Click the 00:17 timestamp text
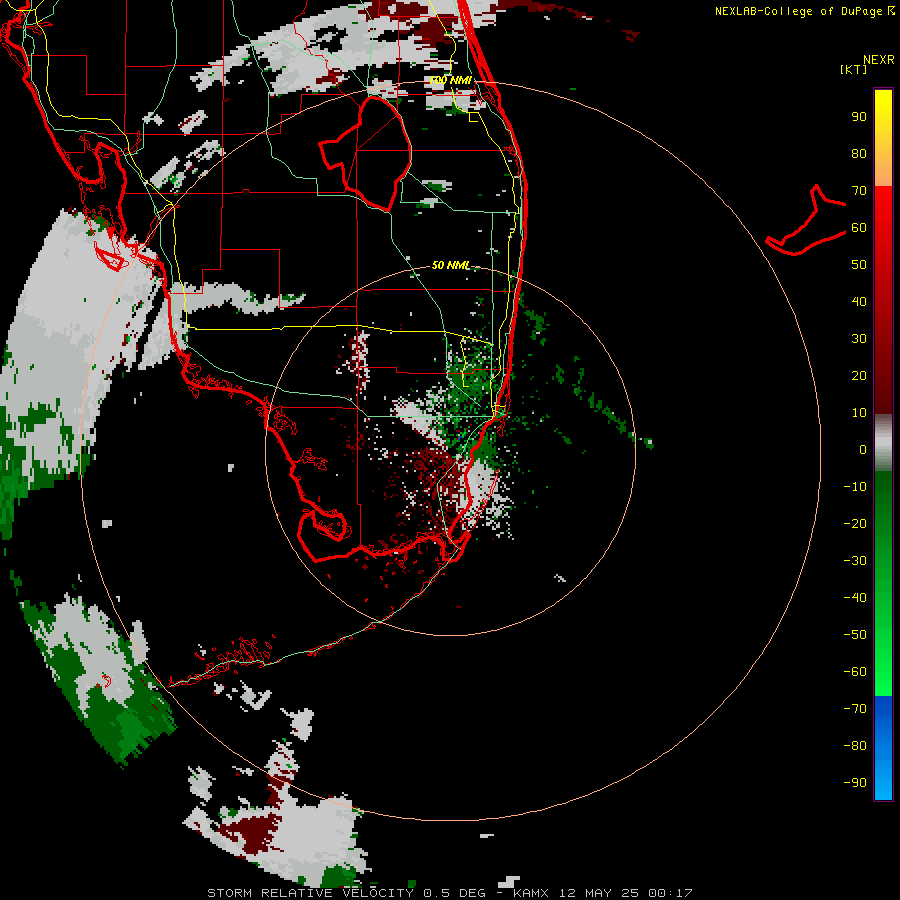The image size is (900, 900). (x=670, y=893)
